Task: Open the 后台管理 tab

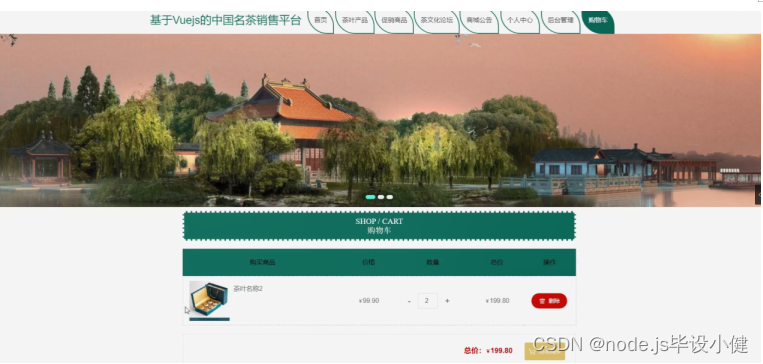Action: [561, 20]
